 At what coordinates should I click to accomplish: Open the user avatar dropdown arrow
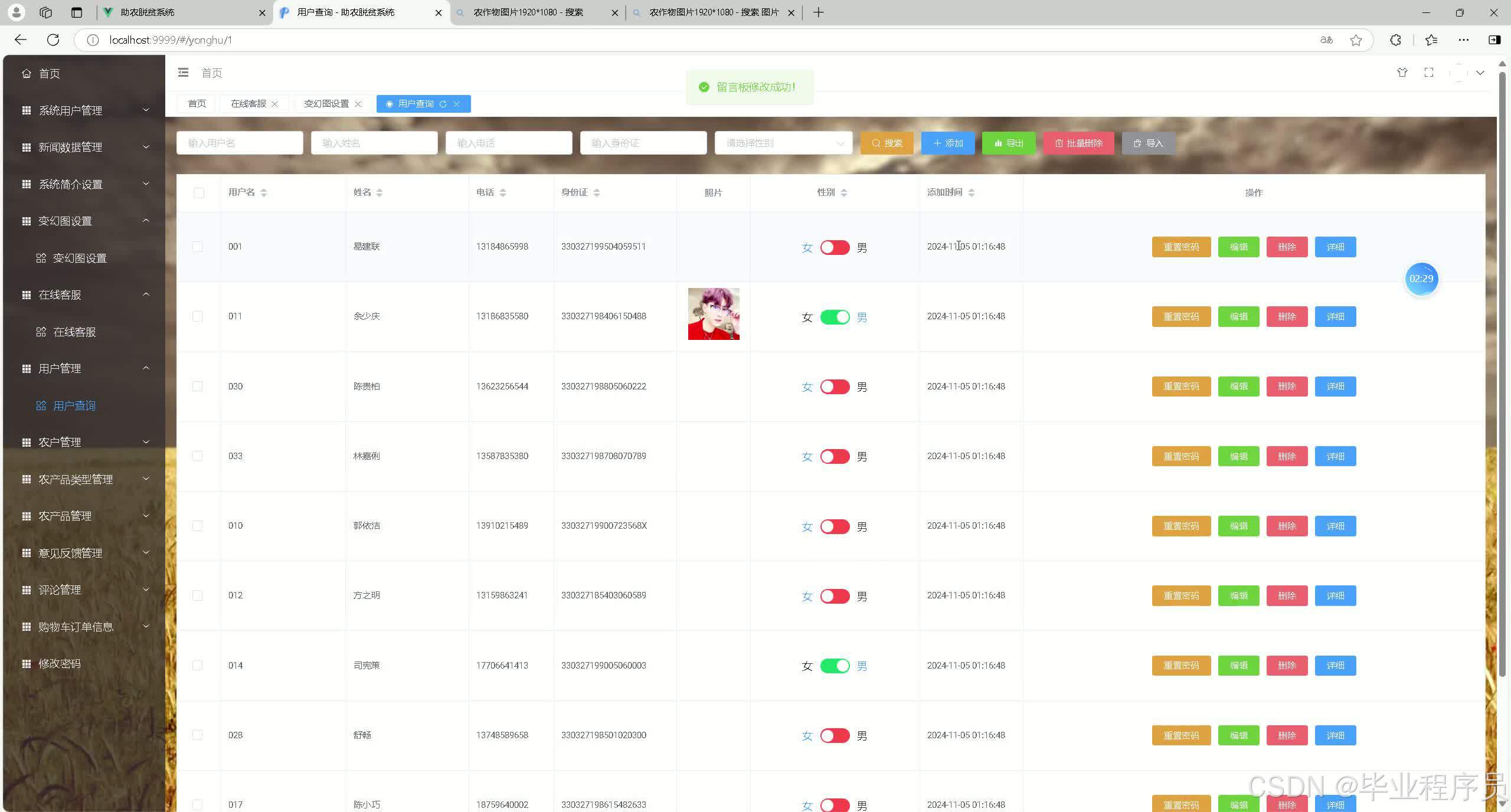tap(1480, 73)
